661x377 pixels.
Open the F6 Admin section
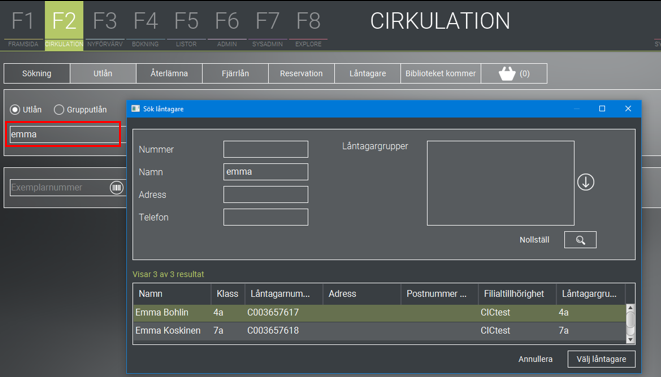pos(227,26)
